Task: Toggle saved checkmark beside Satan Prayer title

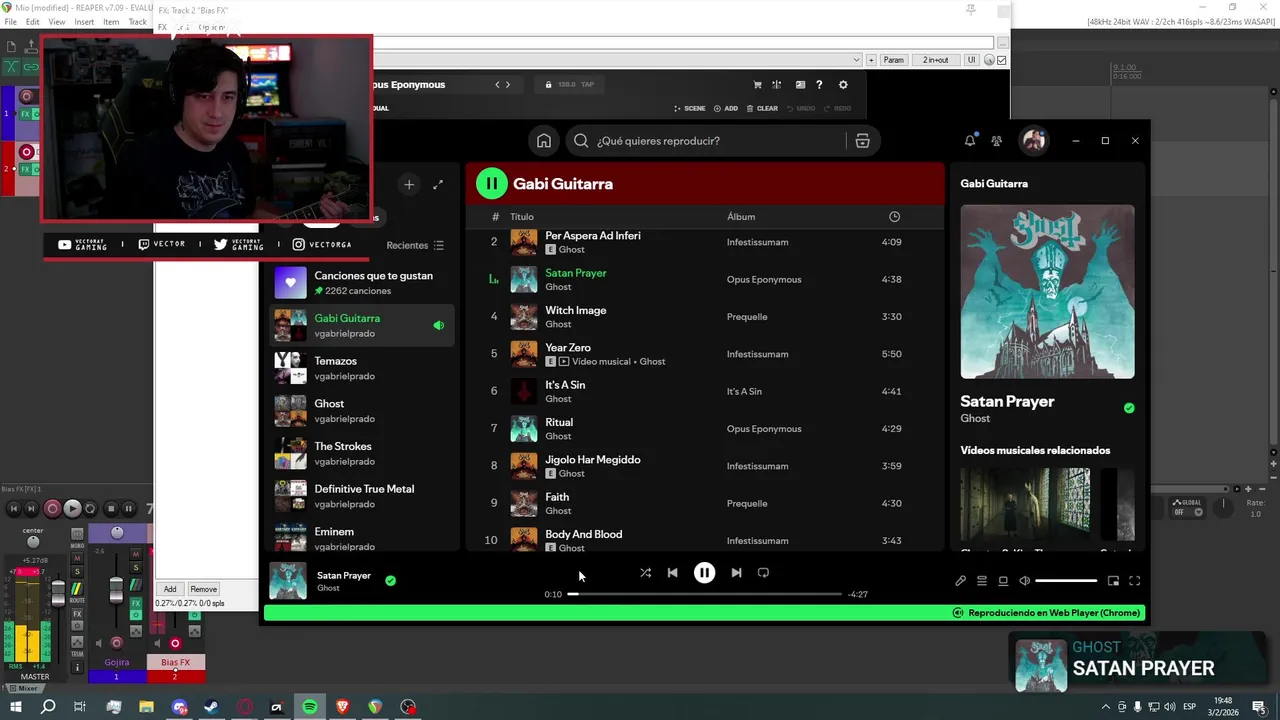Action: (1129, 408)
